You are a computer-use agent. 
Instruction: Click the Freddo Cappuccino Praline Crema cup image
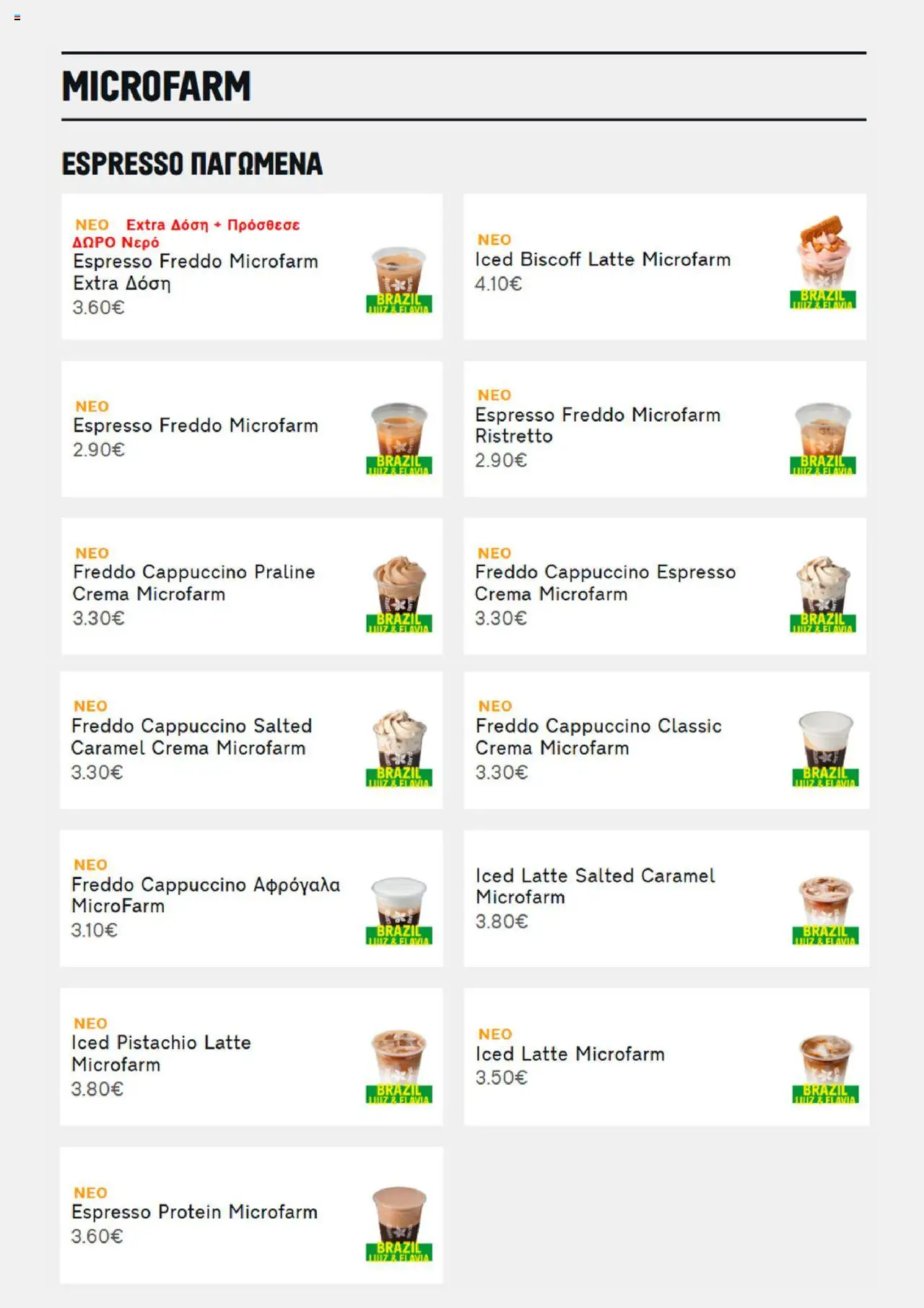pyautogui.click(x=399, y=594)
